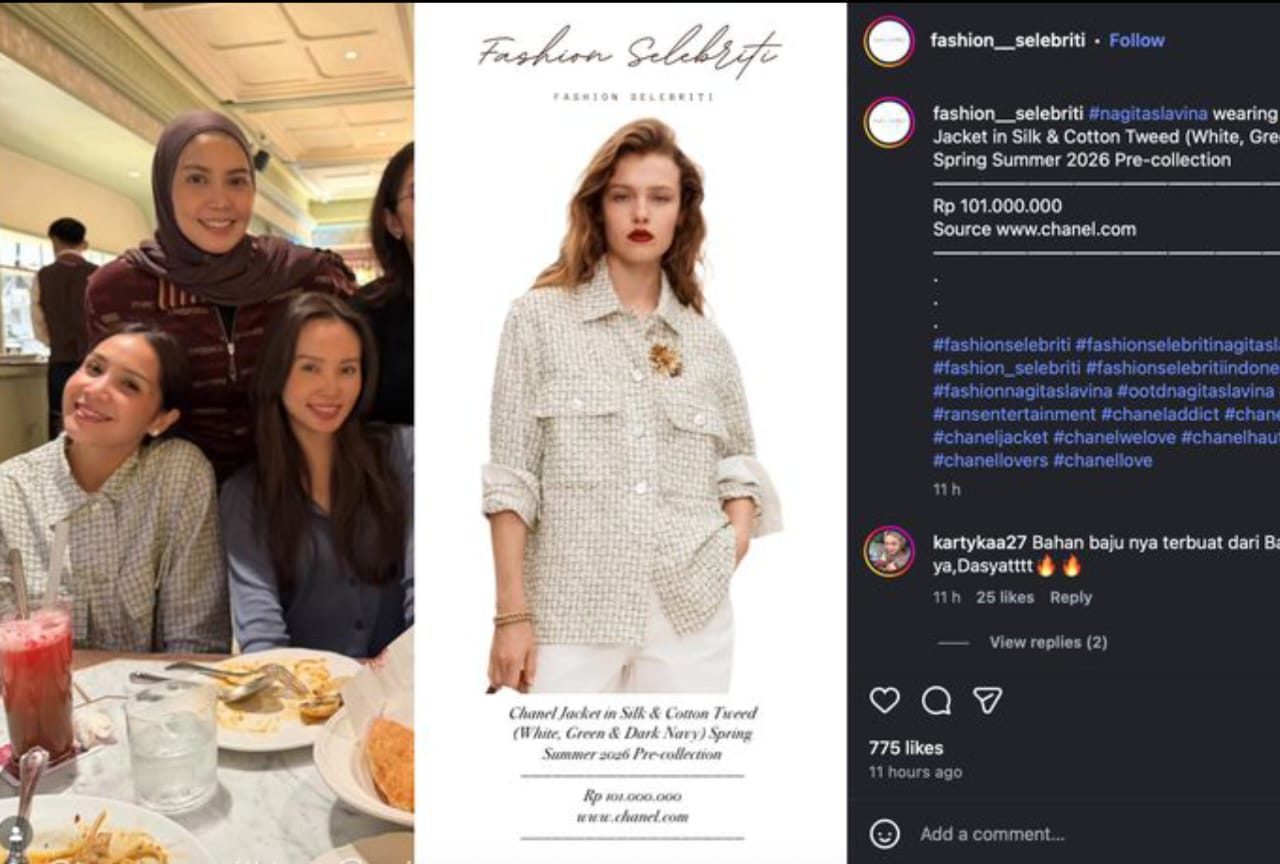
Task: Click the comment speech bubble icon
Action: [936, 700]
